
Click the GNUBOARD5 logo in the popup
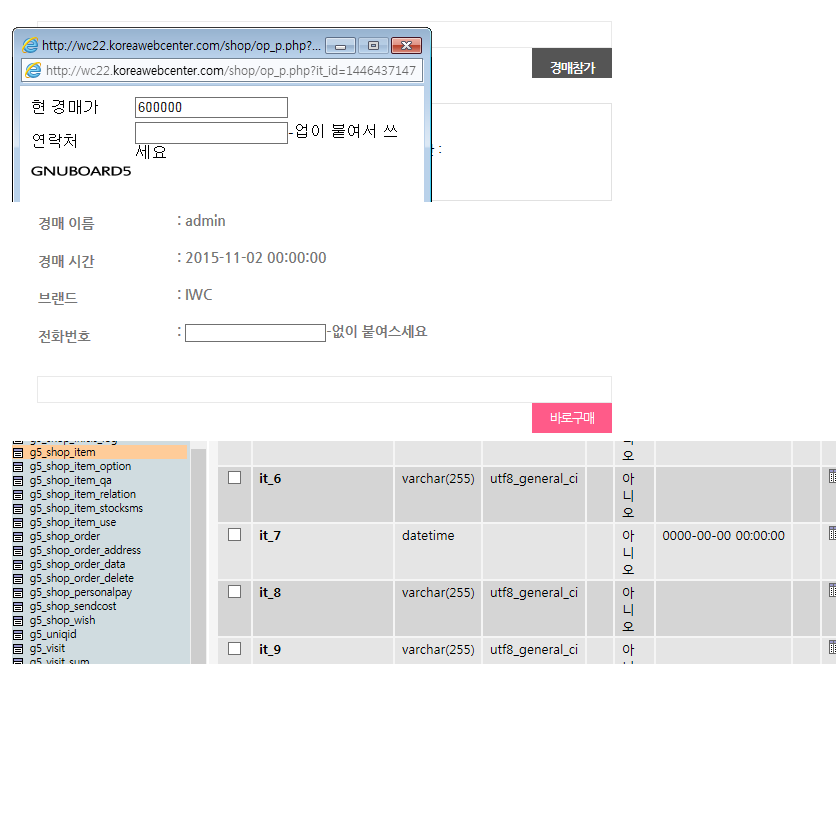click(x=81, y=171)
